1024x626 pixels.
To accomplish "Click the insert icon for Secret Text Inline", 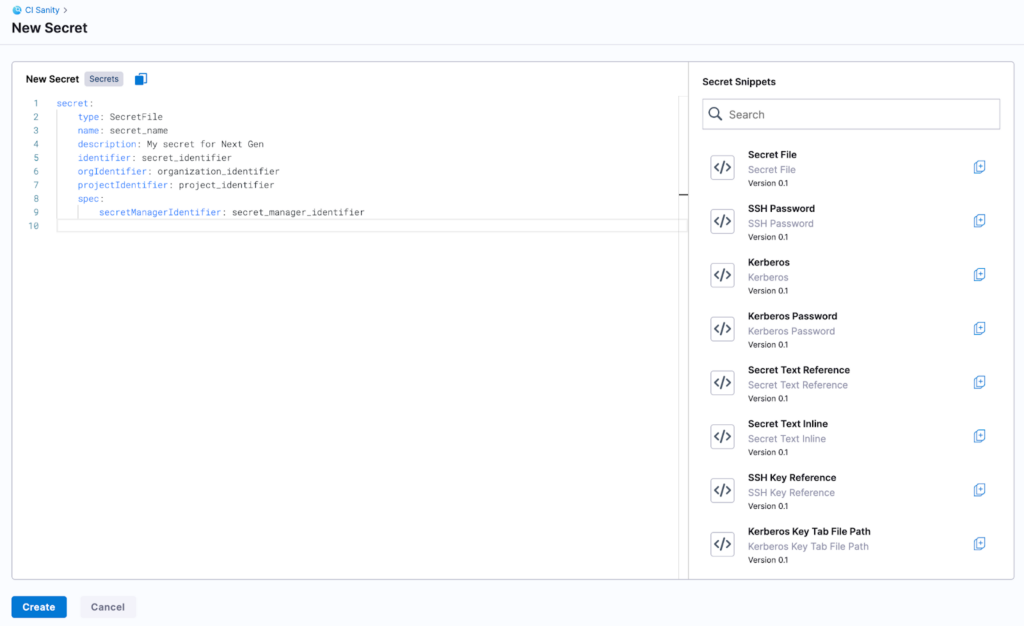I will 979,436.
